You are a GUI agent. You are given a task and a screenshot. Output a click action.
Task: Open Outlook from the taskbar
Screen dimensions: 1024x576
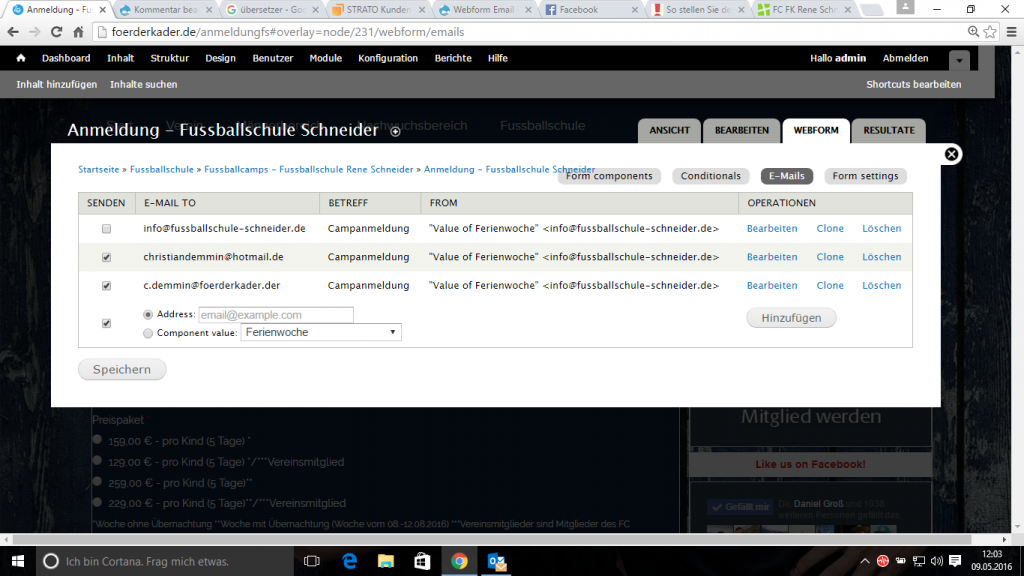[495, 561]
